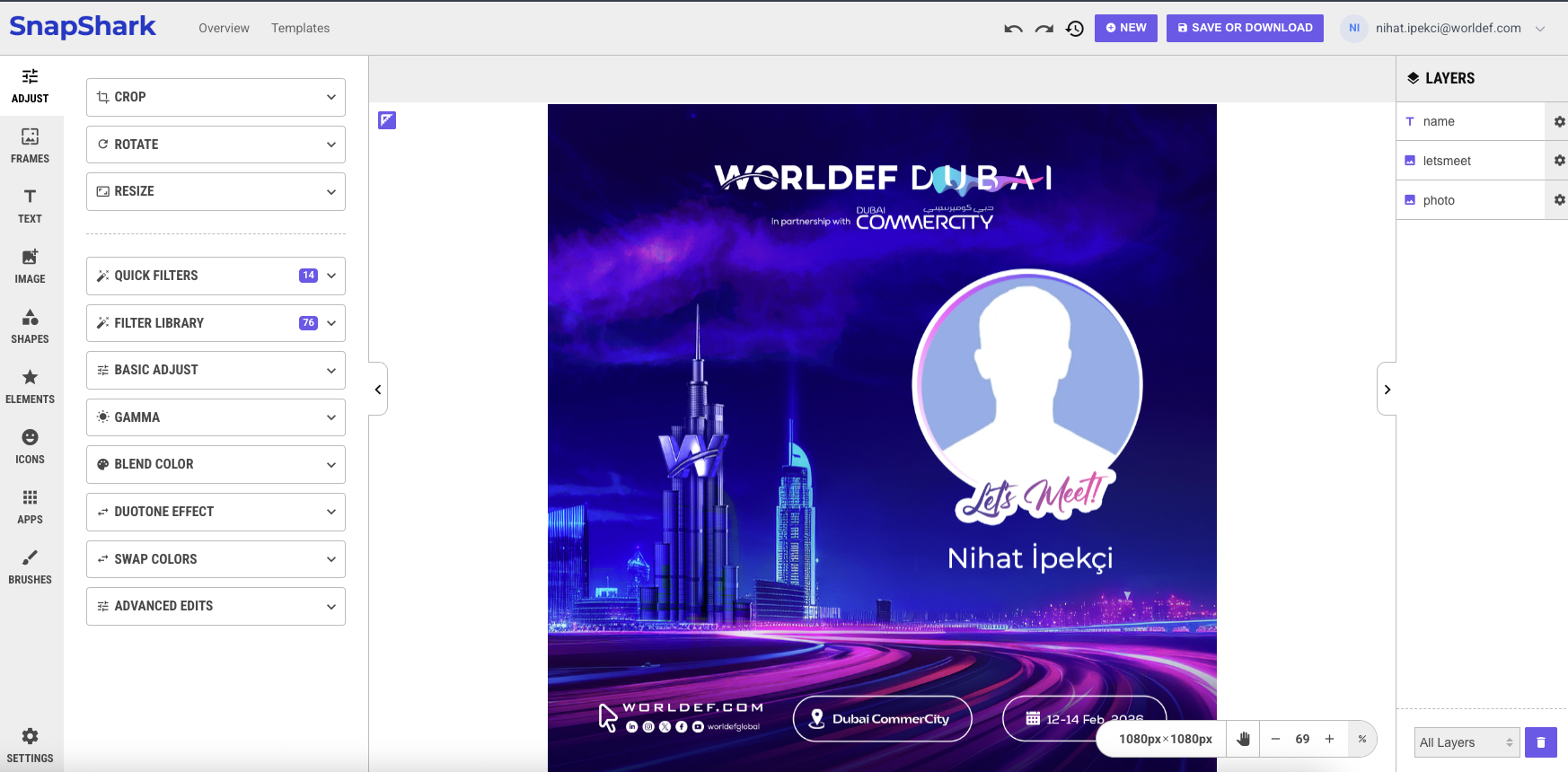This screenshot has width=1568, height=772.
Task: Click the NI user avatar
Action: click(1354, 28)
